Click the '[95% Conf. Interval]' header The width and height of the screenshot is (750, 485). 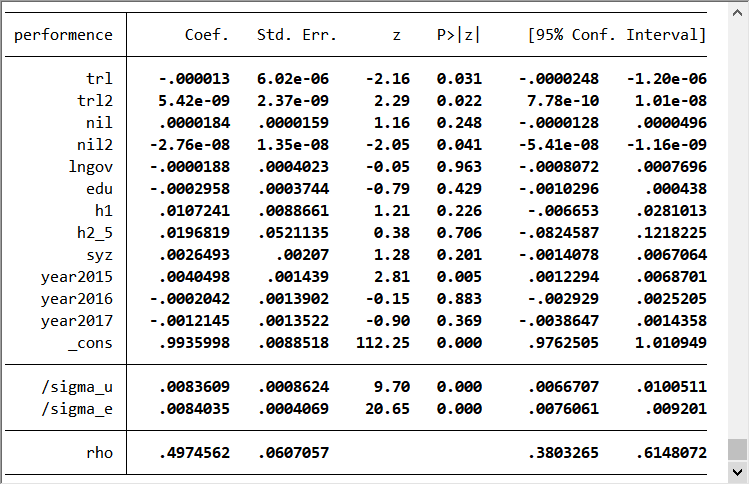(x=617, y=35)
